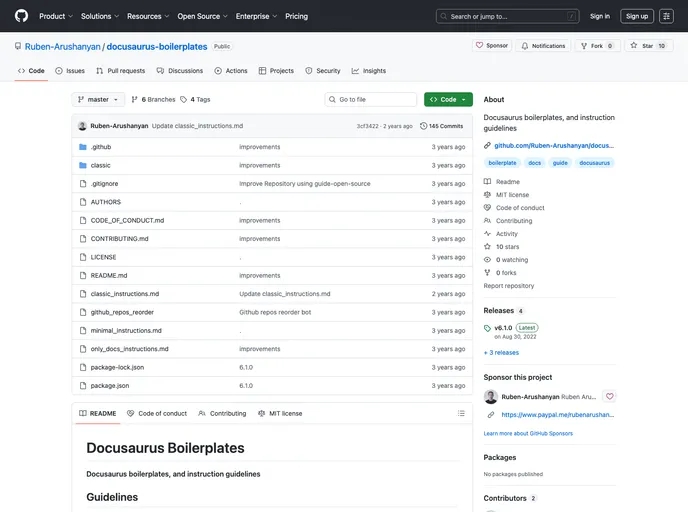Open the classic folder
Image resolution: width=688 pixels, height=512 pixels.
pyautogui.click(x=100, y=165)
